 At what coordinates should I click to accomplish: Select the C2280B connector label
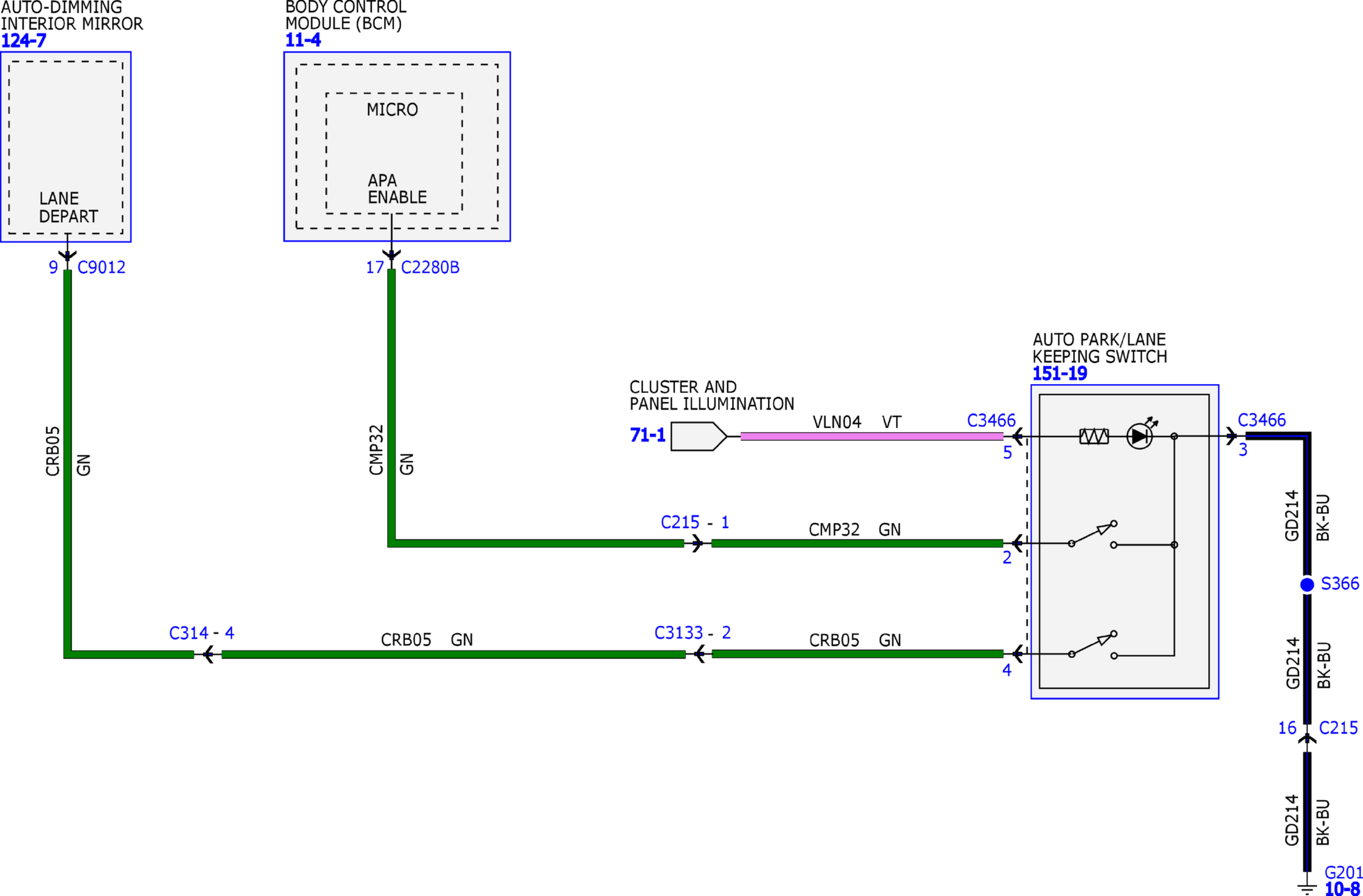pyautogui.click(x=430, y=268)
